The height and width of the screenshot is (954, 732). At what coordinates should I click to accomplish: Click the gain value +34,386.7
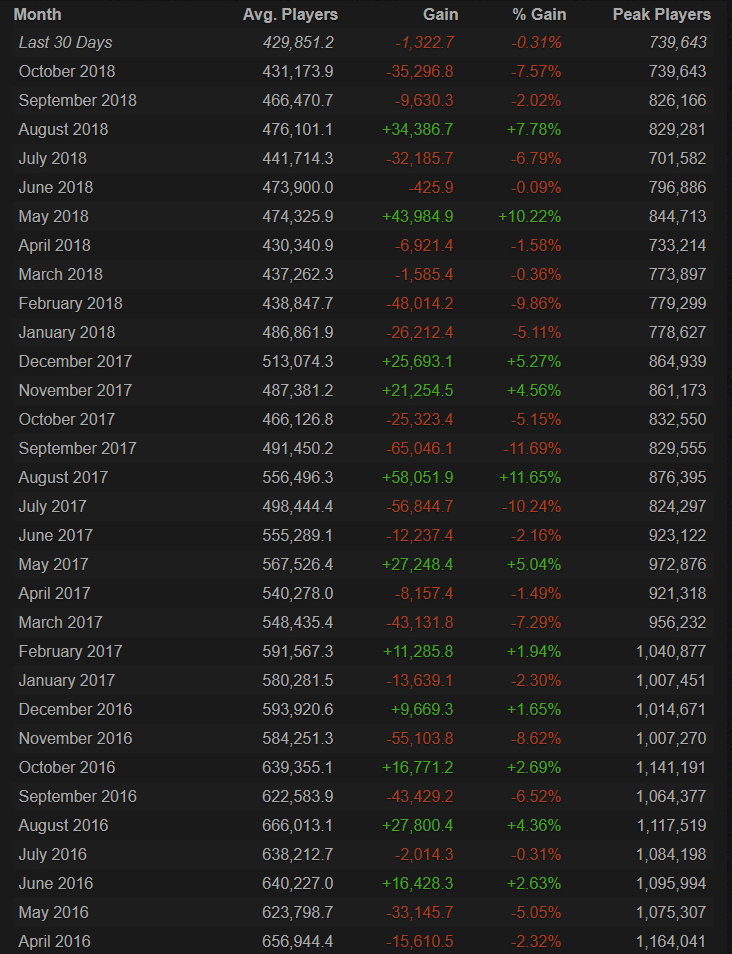[x=417, y=130]
